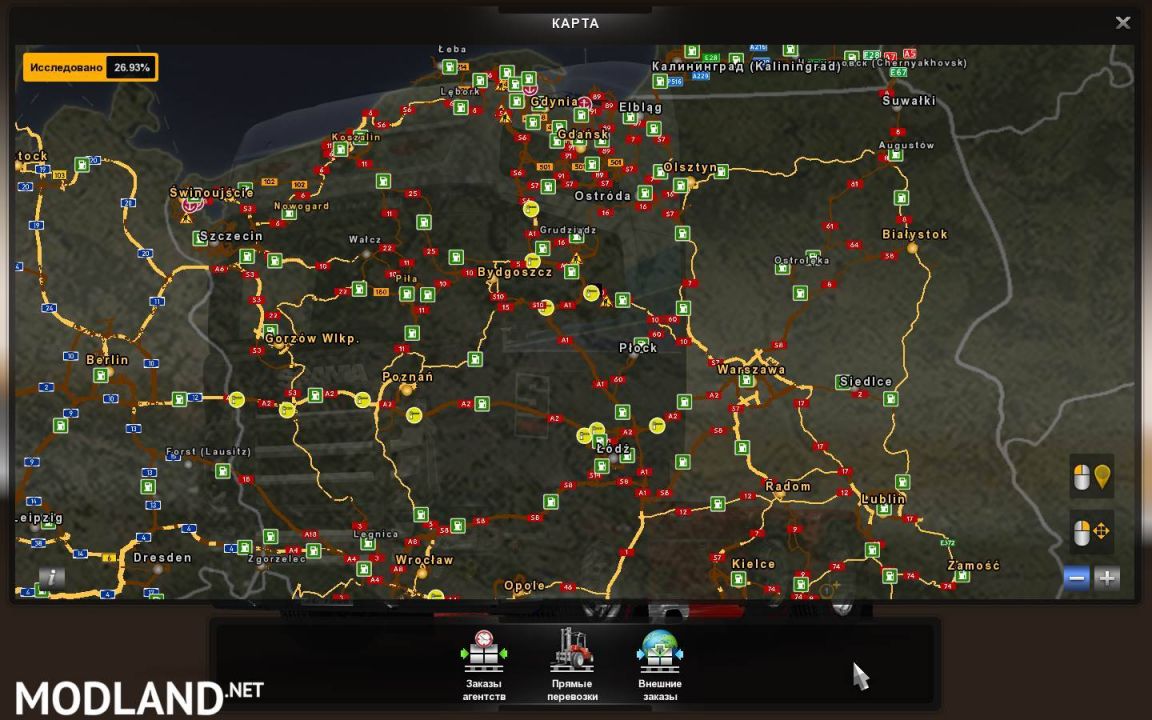Click the Szczecin city label

[231, 236]
